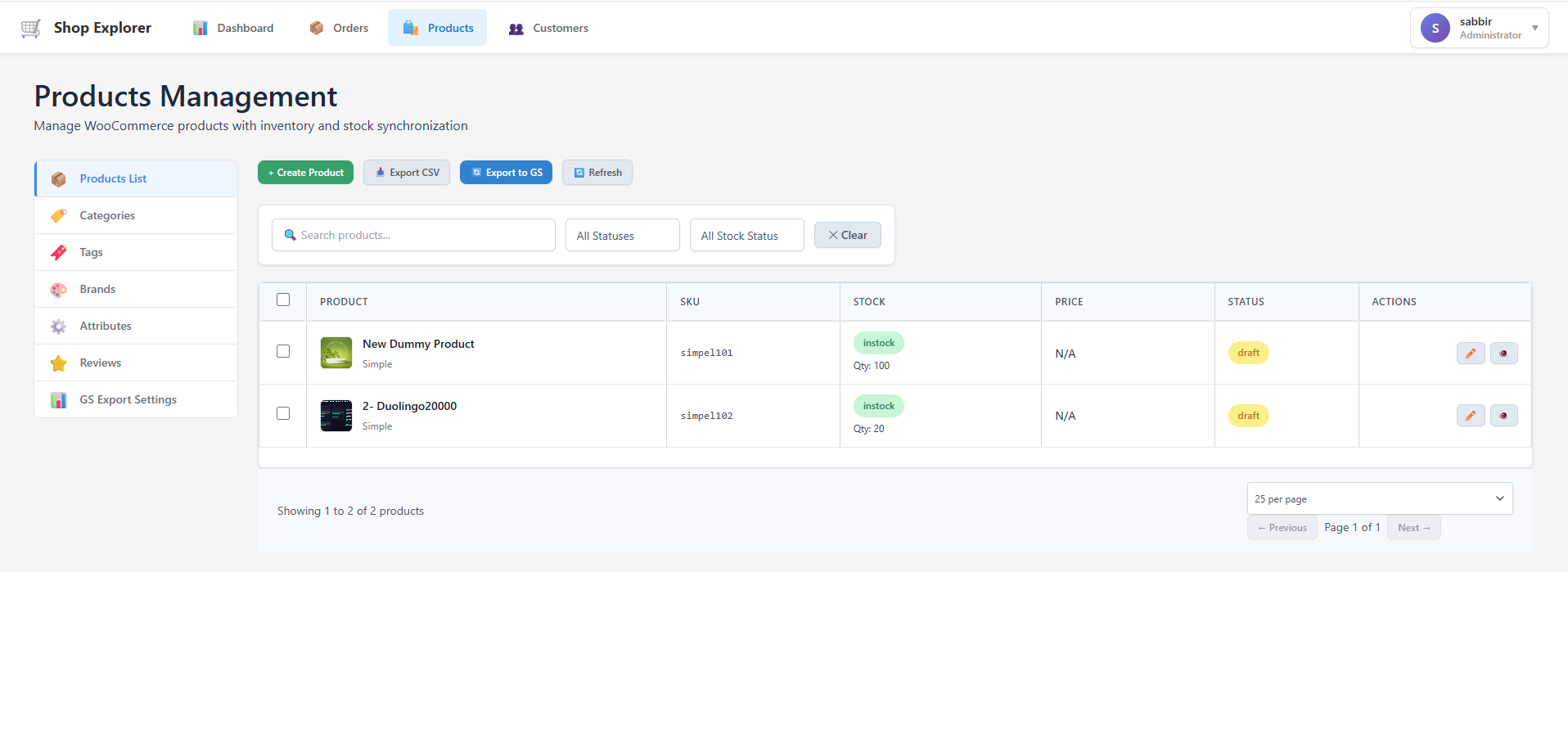Click Export to GS button
This screenshot has width=1568, height=748.
(506, 173)
